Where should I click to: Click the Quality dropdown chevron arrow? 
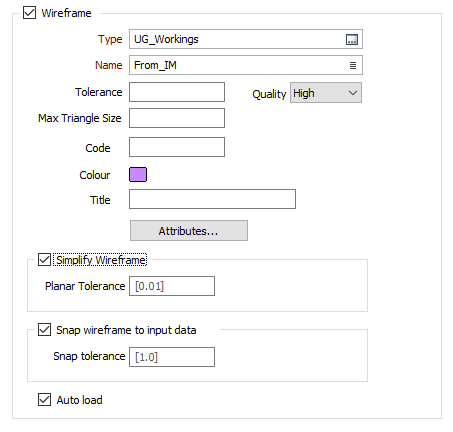pos(353,93)
